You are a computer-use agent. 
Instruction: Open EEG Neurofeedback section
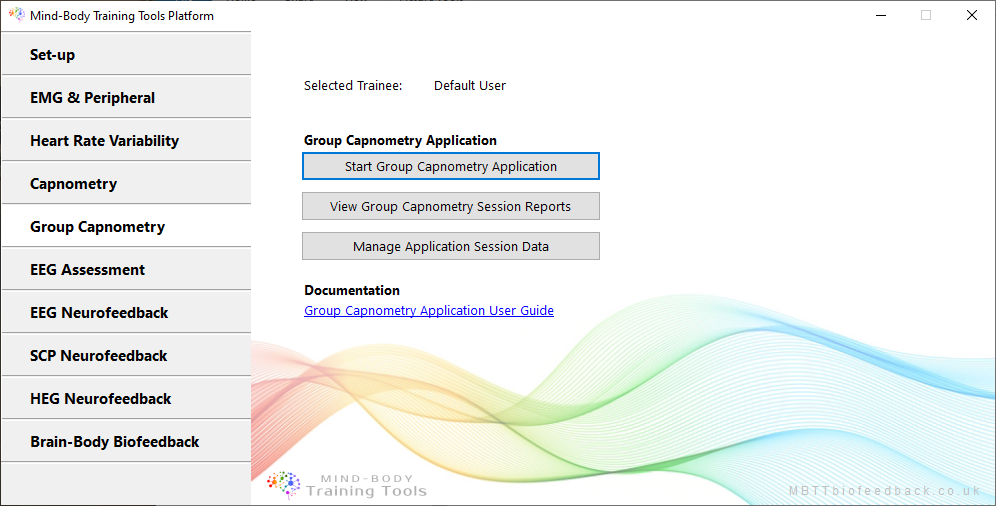tap(126, 312)
